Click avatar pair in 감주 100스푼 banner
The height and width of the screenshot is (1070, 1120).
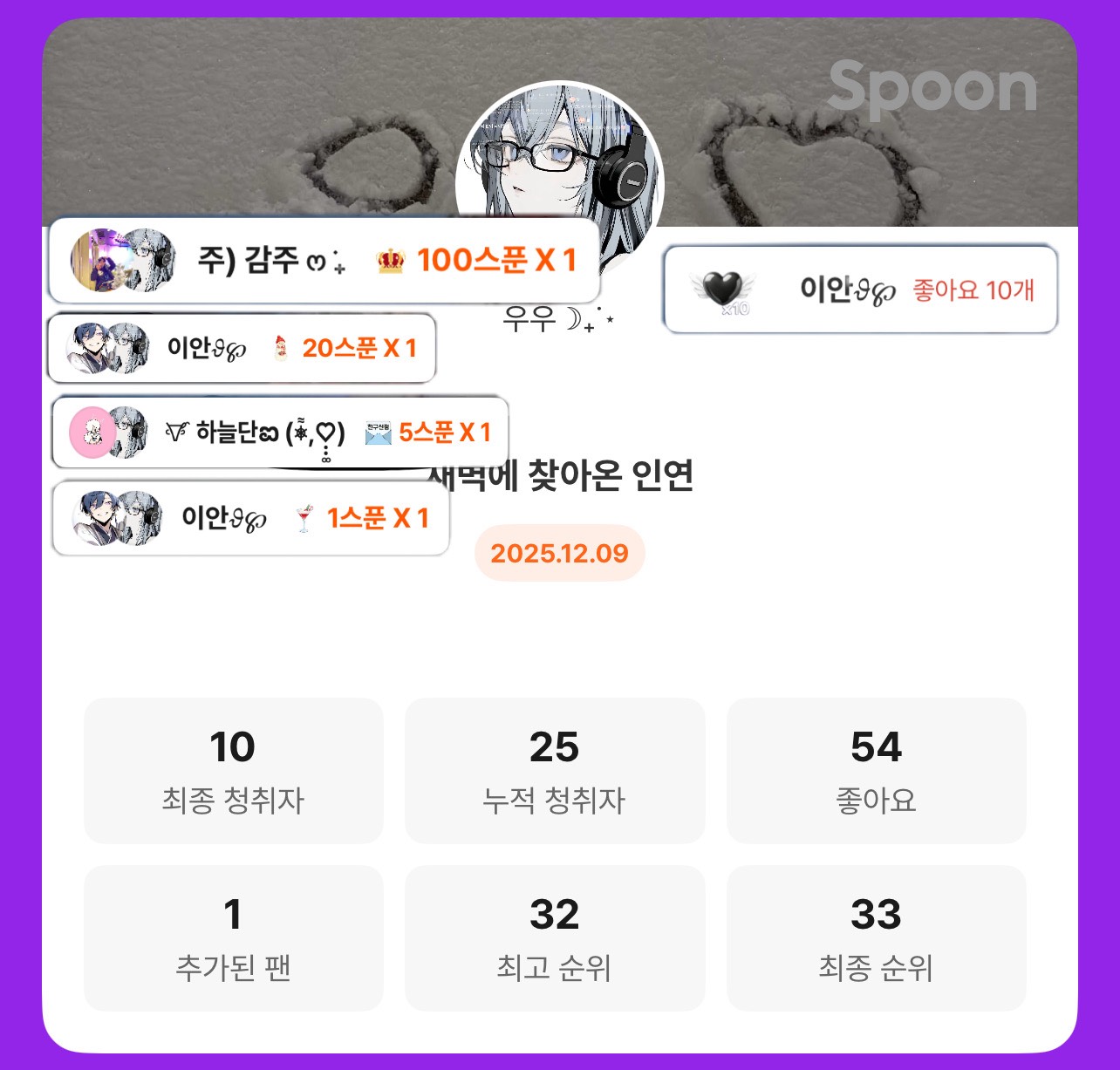(123, 260)
